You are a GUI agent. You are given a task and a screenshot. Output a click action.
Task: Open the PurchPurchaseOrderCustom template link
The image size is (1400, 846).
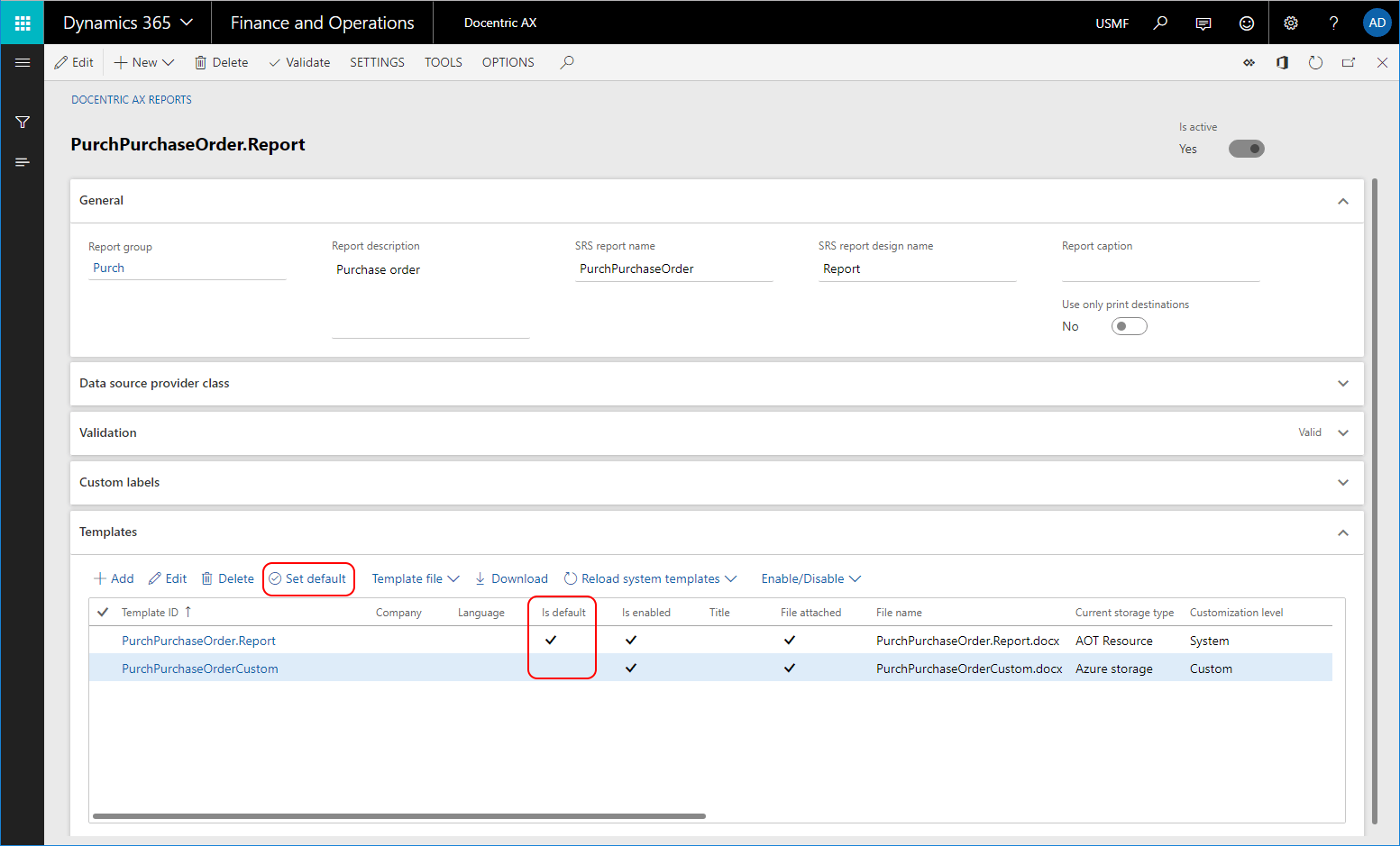[x=199, y=669]
